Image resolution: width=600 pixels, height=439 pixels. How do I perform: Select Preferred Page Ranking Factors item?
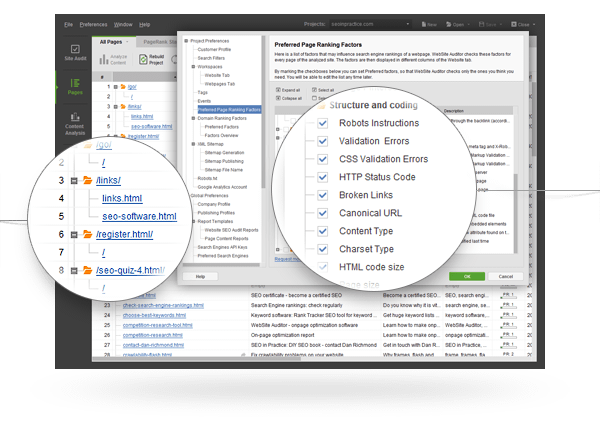click(x=229, y=109)
